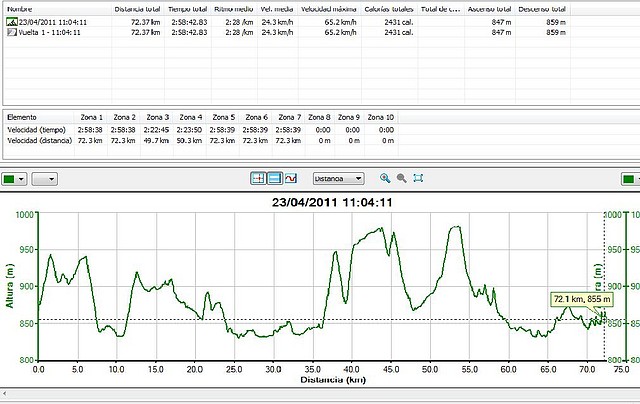Open the empty secondary series dropdown
Image resolution: width=640 pixels, height=404 pixels.
[44, 179]
